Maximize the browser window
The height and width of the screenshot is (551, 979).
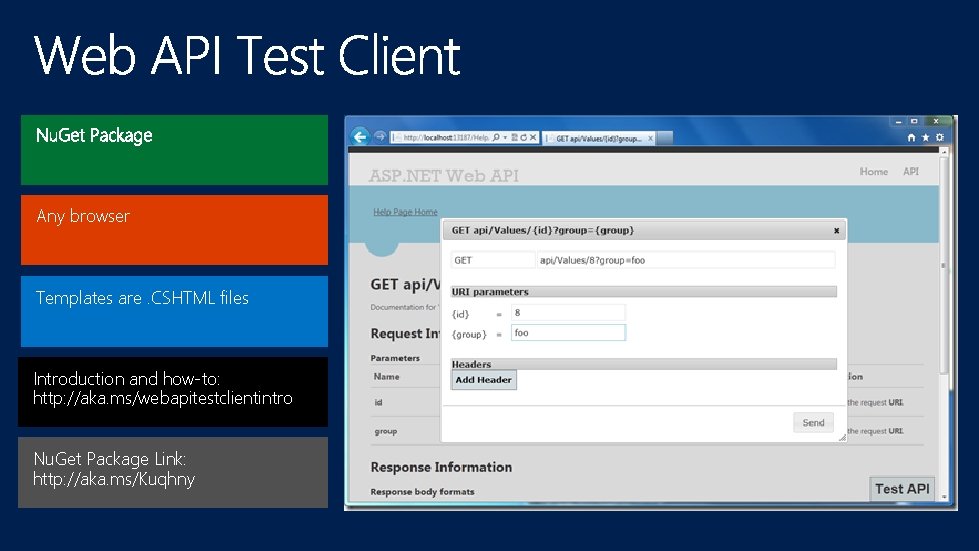click(x=914, y=121)
